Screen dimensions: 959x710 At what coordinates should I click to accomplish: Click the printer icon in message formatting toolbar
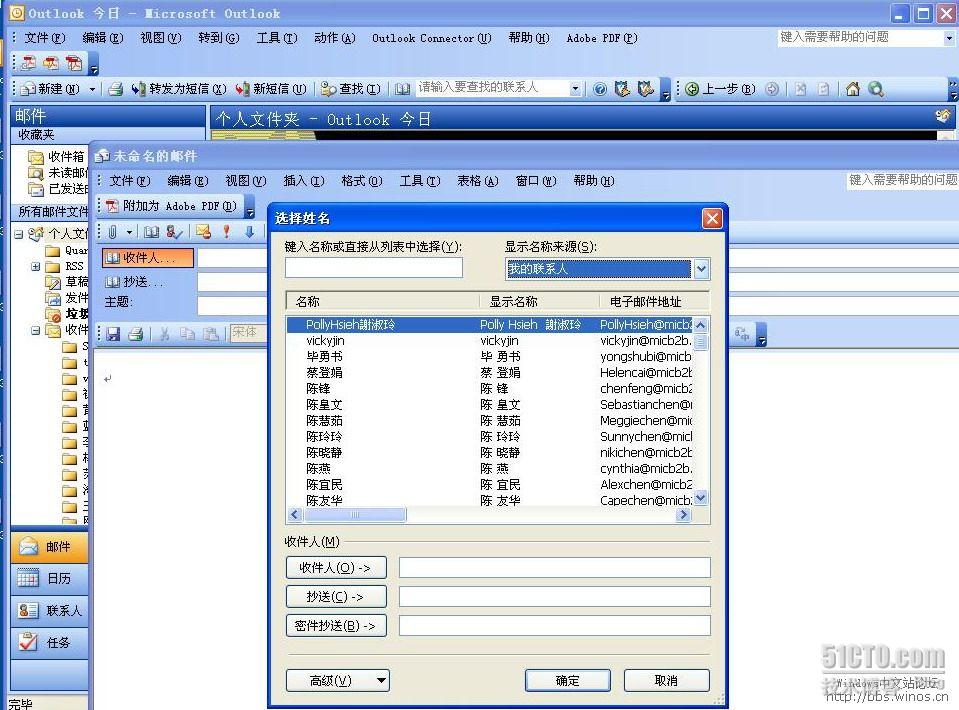pos(136,334)
